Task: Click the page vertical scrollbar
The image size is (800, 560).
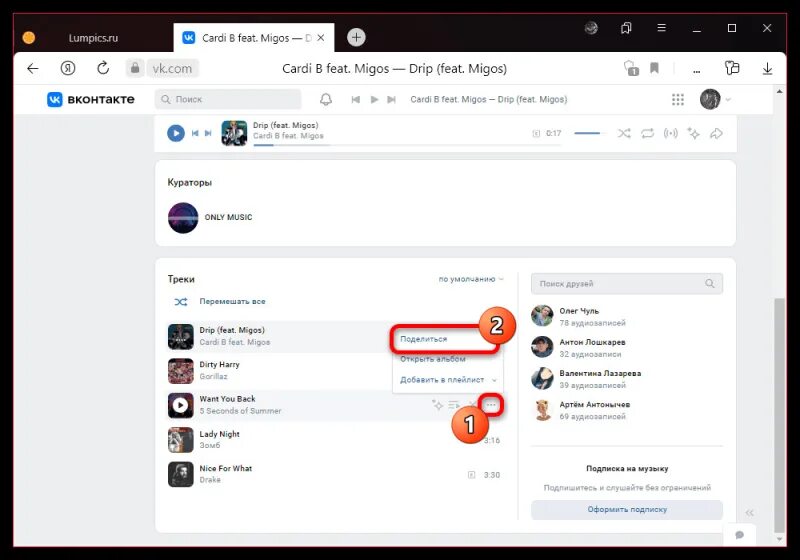Action: pyautogui.click(x=779, y=415)
